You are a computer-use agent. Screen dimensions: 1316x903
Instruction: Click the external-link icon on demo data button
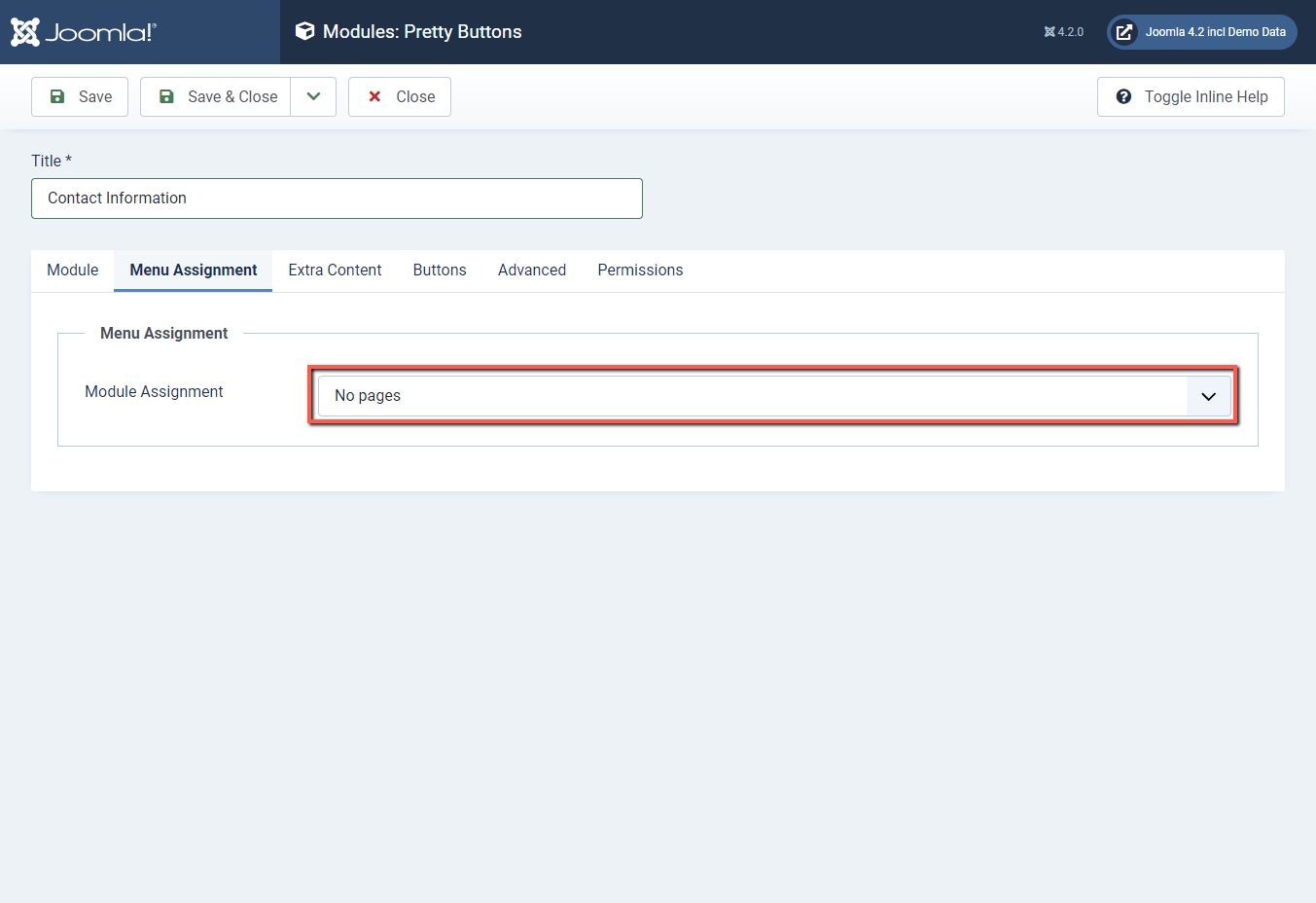(x=1124, y=31)
